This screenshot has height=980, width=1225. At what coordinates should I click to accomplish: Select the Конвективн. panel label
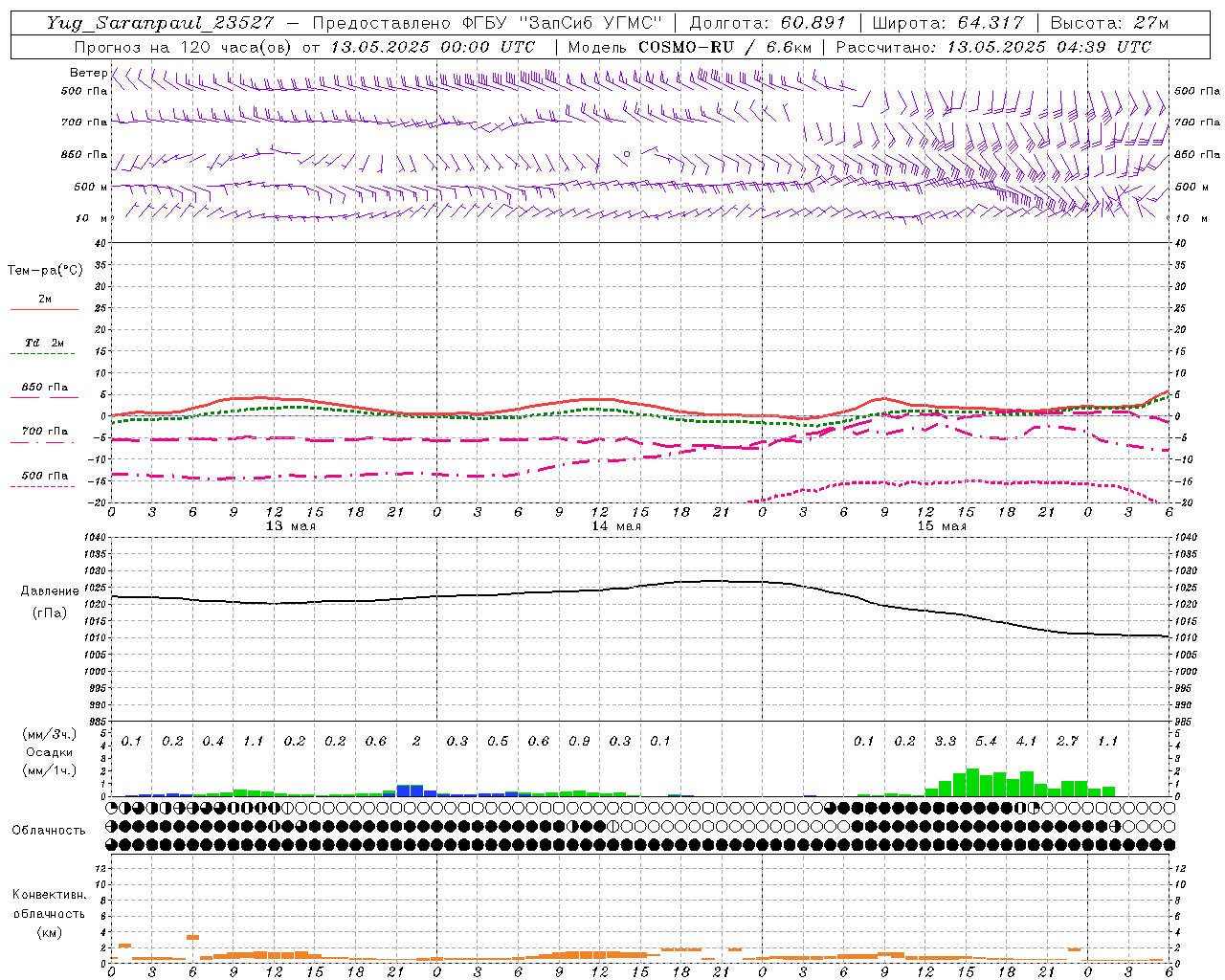[49, 895]
